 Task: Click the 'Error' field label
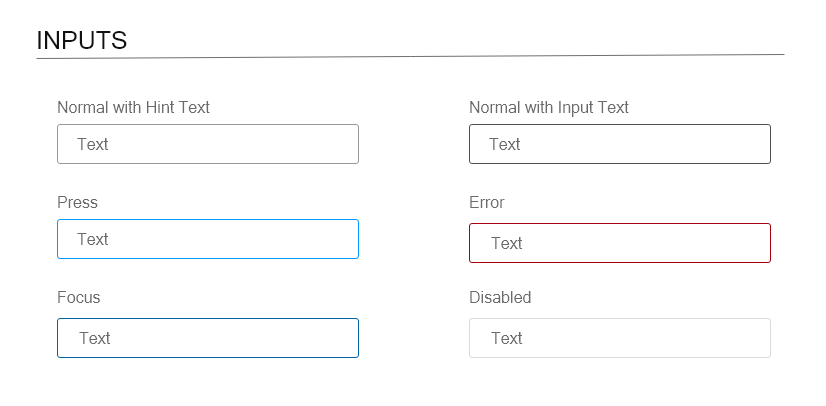pos(487,202)
